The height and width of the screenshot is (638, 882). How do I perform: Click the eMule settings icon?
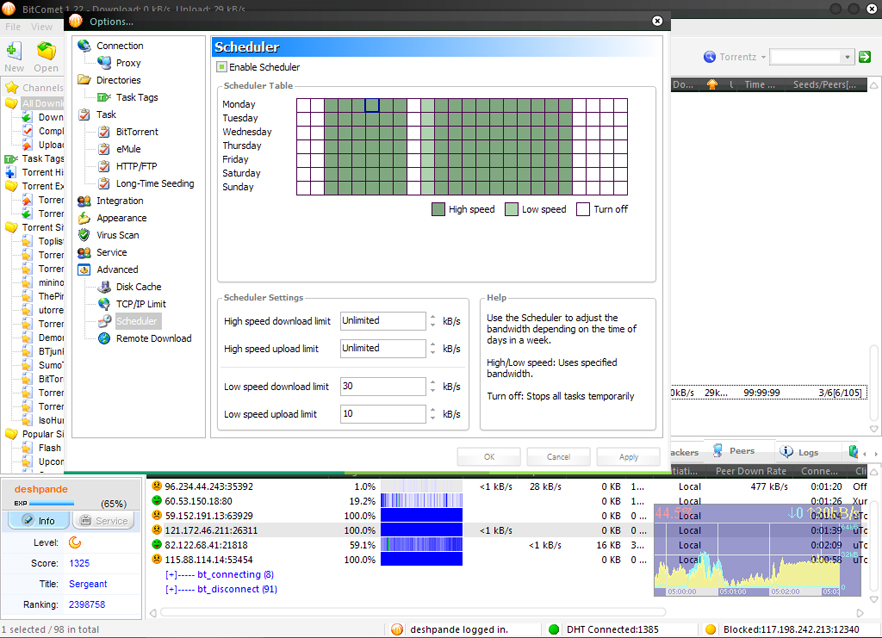[104, 149]
